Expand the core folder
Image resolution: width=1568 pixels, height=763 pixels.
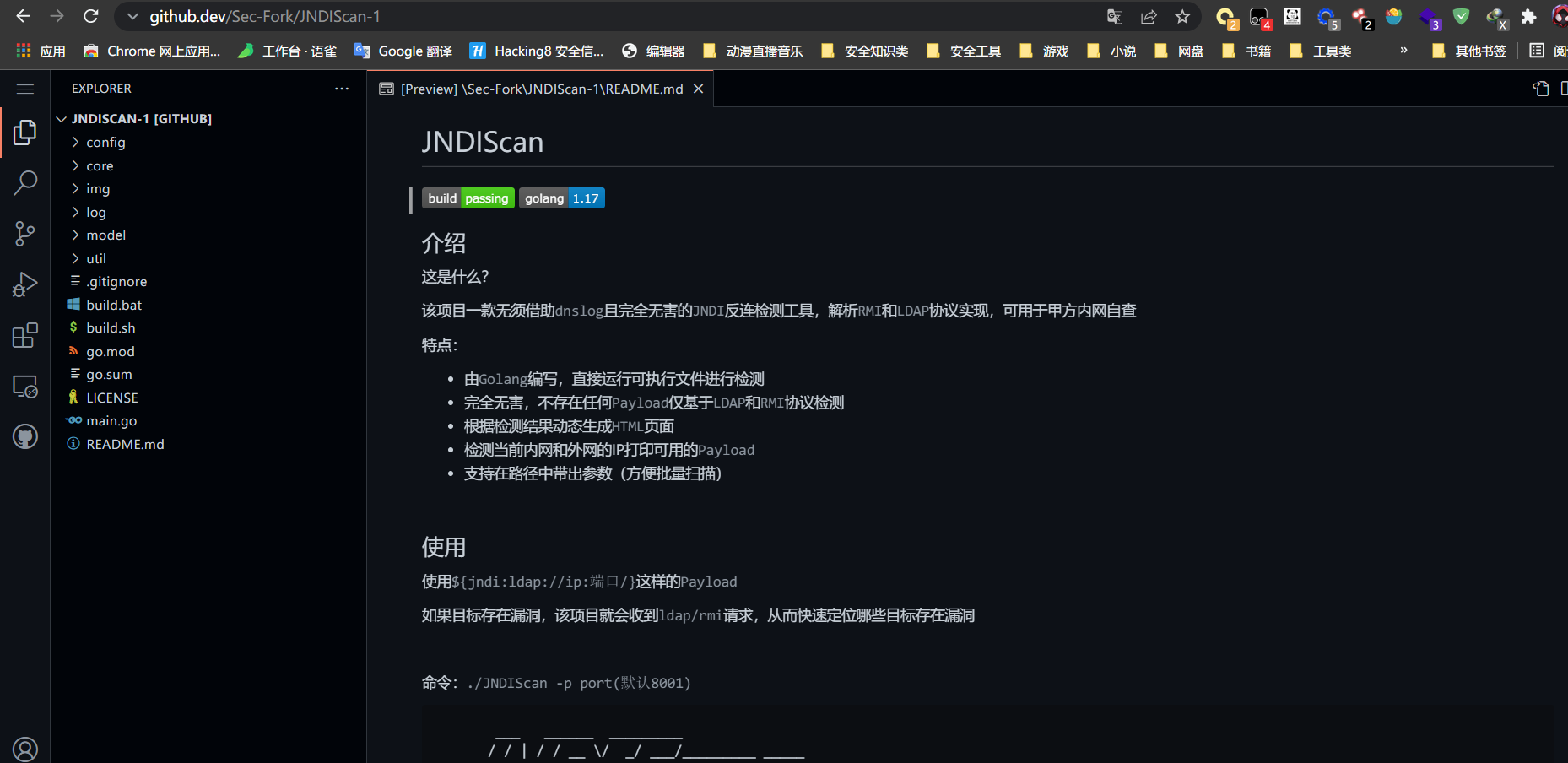[x=208, y=166]
